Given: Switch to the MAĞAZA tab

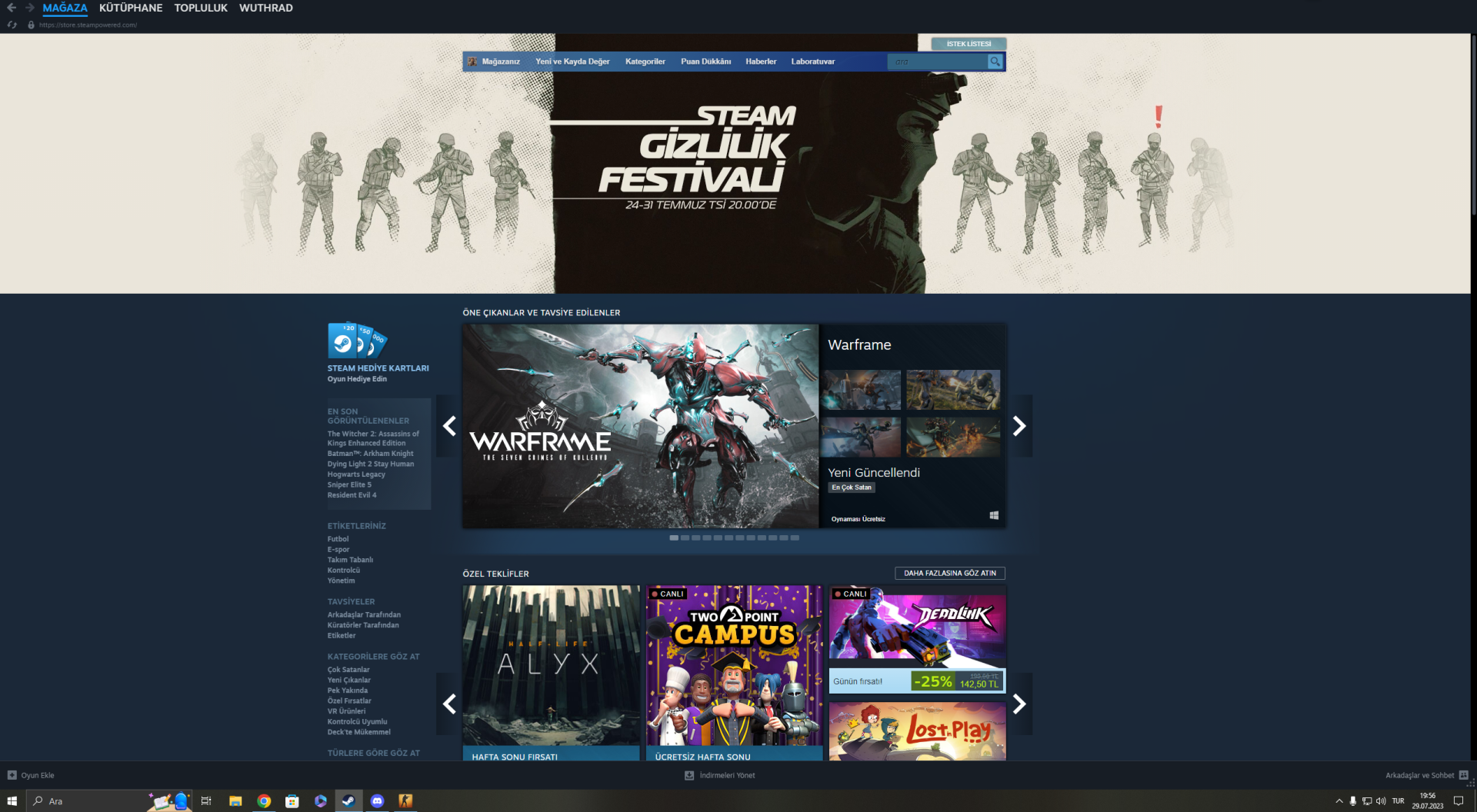Looking at the screenshot, I should 65,8.
